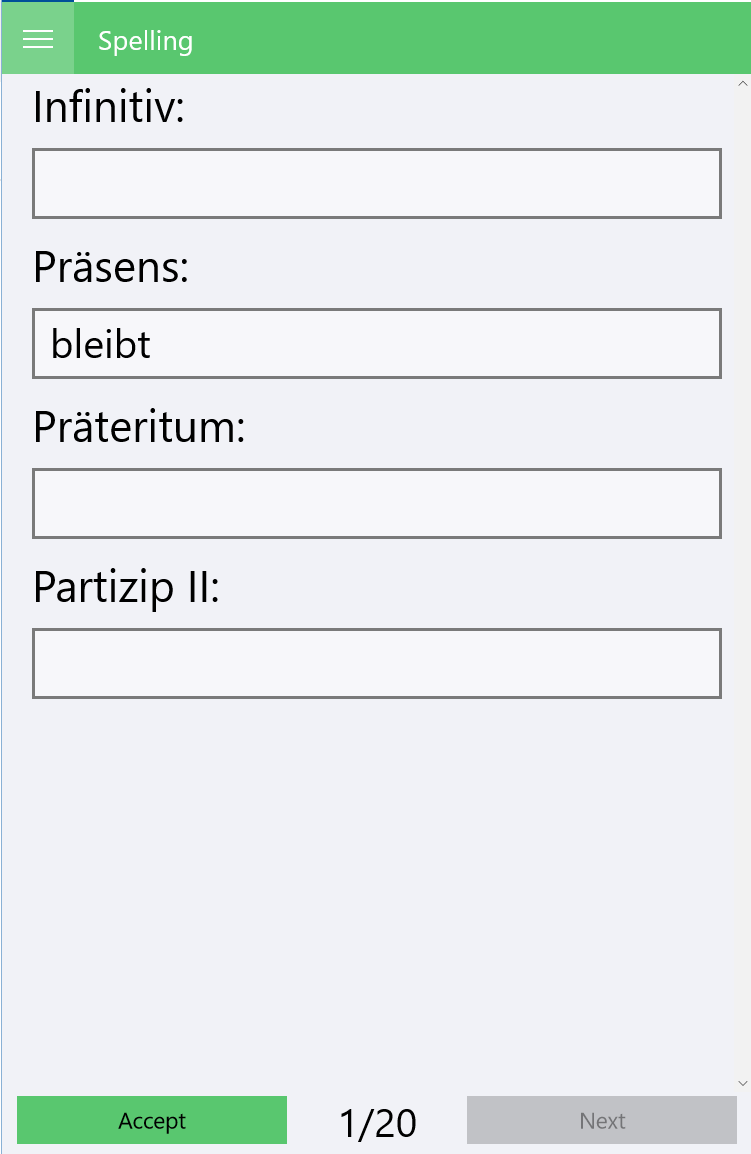Click blank footer space between counter and Next
Image resolution: width=751 pixels, height=1154 pixels.
442,1121
